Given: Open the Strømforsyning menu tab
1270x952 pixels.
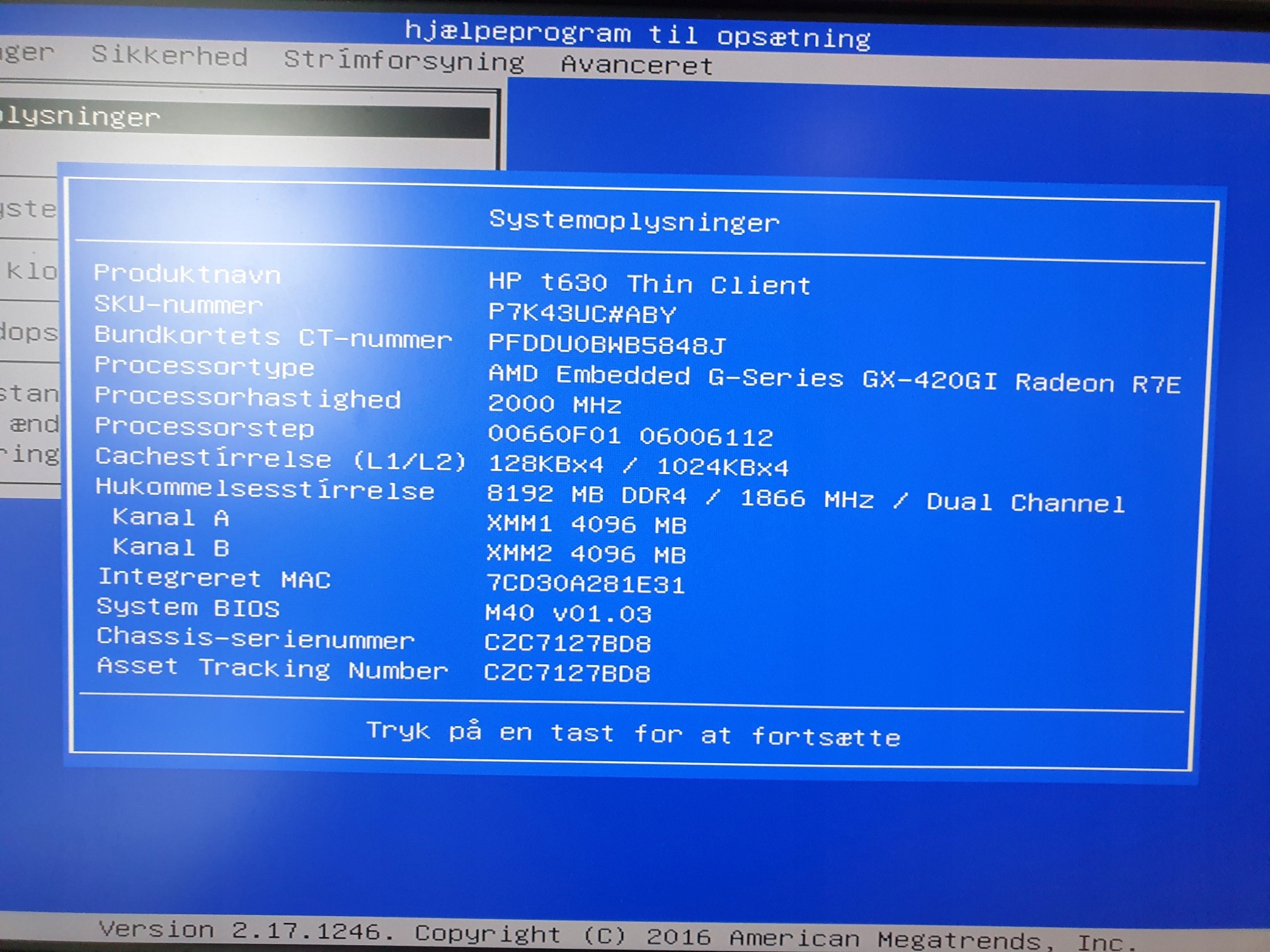Looking at the screenshot, I should (x=403, y=60).
